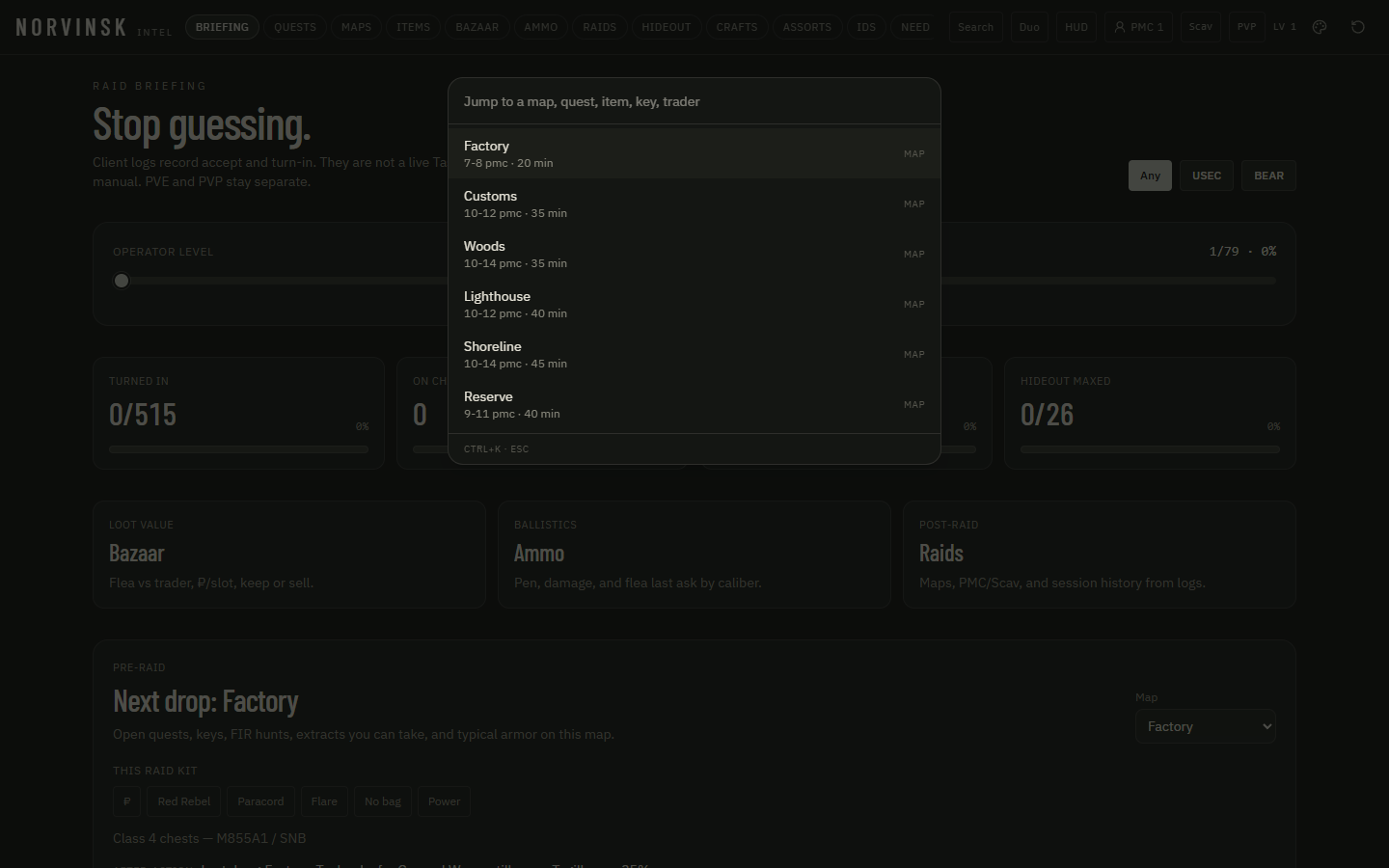Screen dimensions: 1389x868
Task: Switch to the Scav profile button
Action: (1201, 27)
